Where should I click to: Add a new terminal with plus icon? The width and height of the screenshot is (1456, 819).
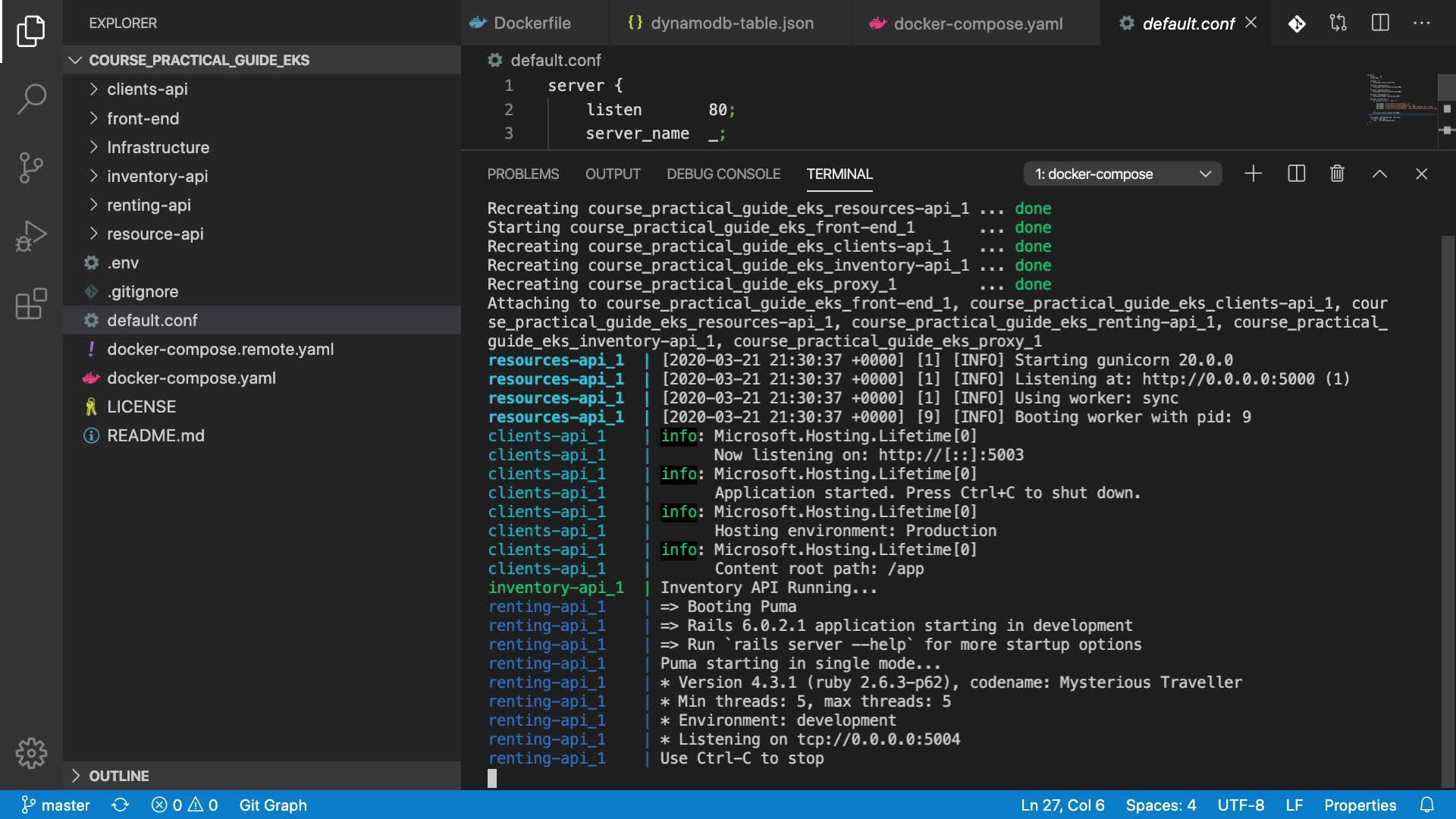[x=1253, y=174]
